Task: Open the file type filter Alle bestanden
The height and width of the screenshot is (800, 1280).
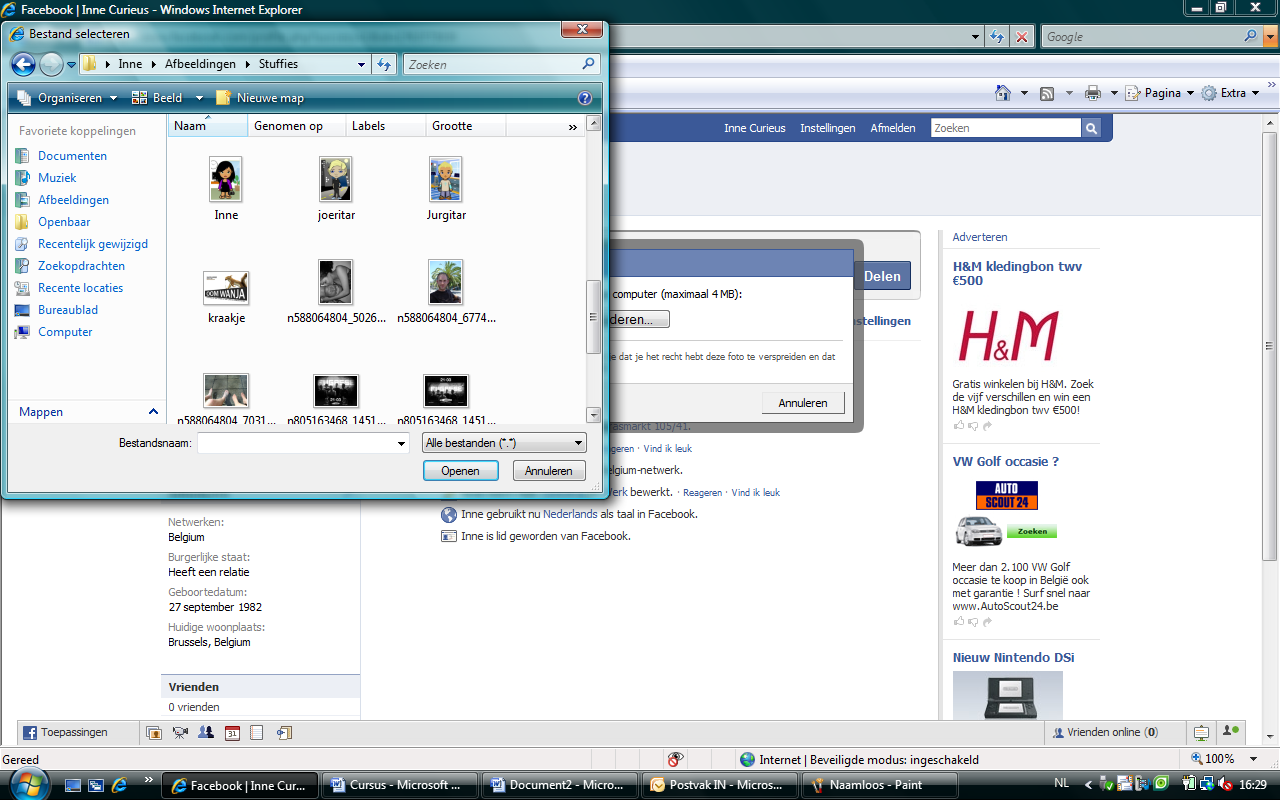Action: [505, 443]
